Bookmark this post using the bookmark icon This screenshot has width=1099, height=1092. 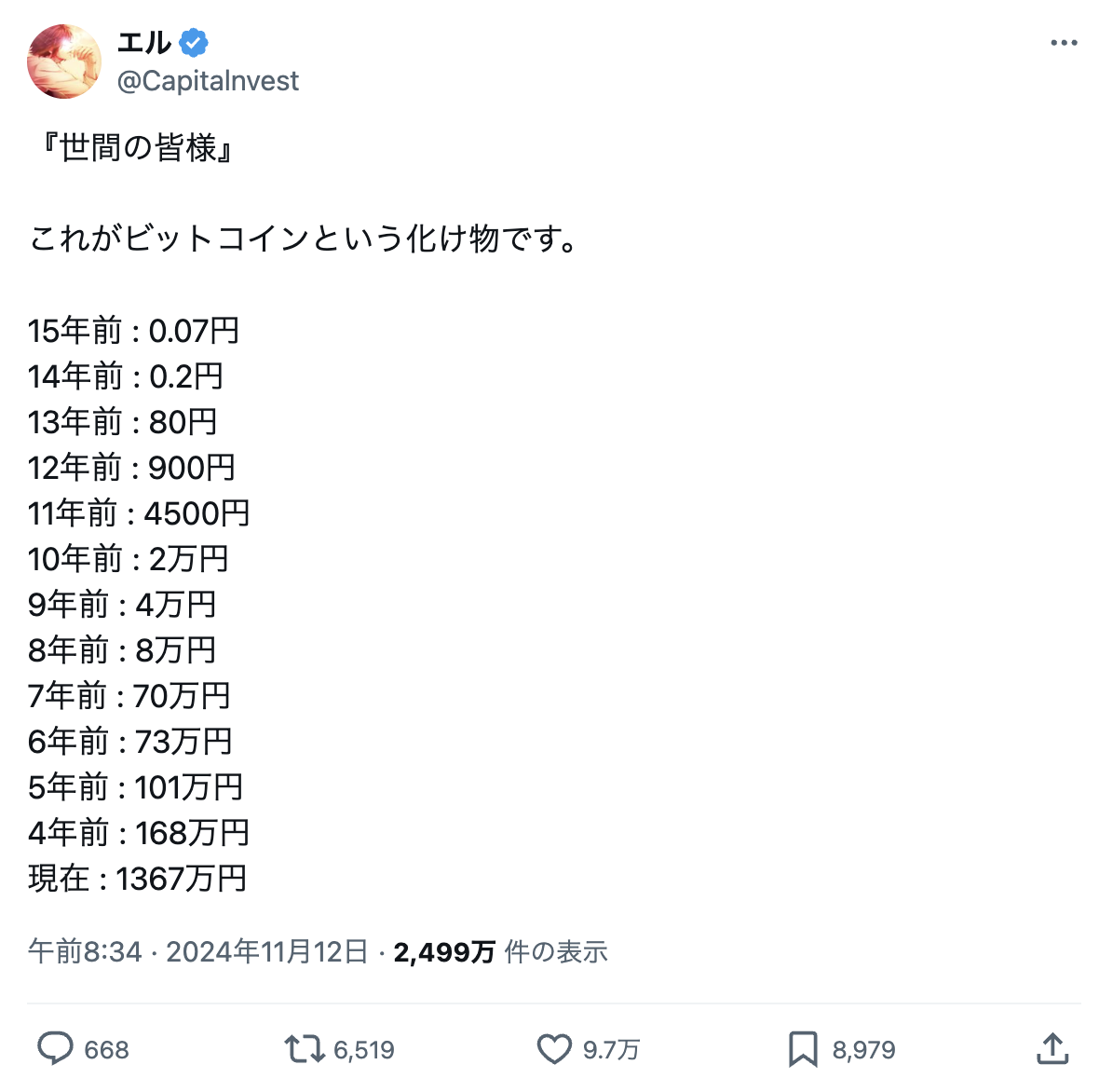click(x=803, y=1049)
